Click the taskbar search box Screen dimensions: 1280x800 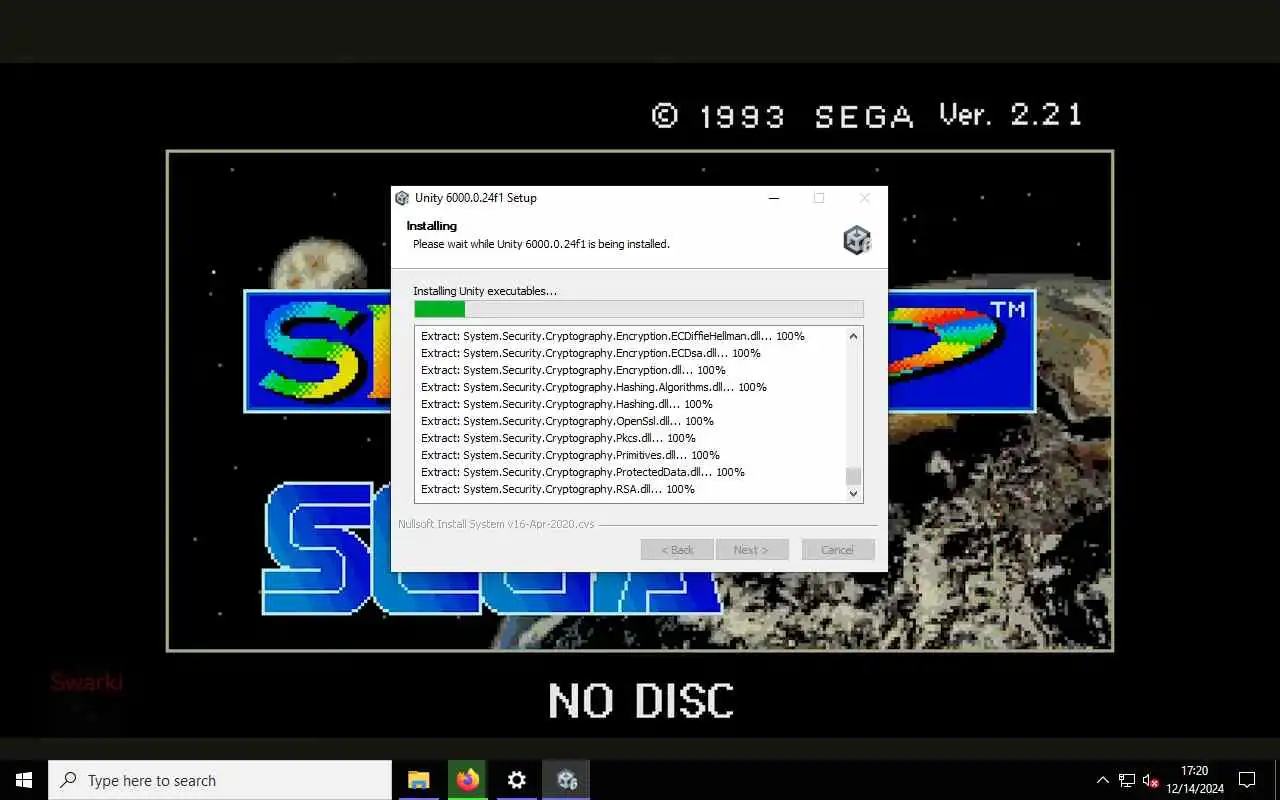pos(220,780)
